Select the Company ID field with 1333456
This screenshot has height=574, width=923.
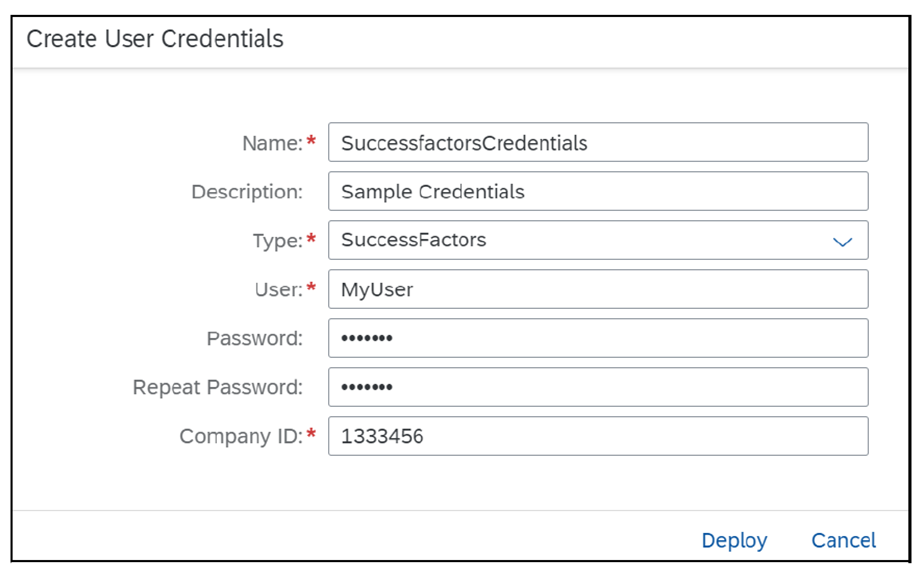pos(597,437)
